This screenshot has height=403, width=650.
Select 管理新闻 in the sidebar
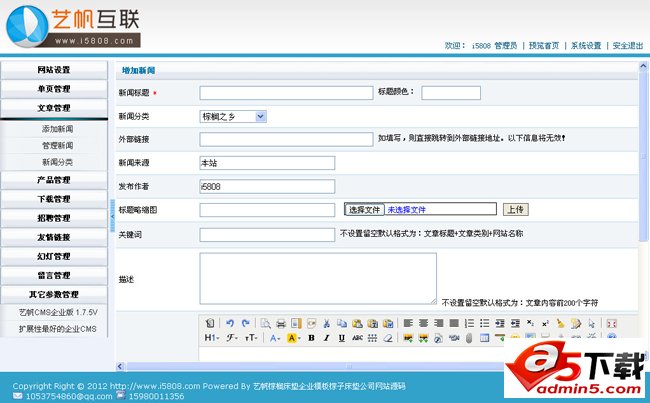point(57,145)
